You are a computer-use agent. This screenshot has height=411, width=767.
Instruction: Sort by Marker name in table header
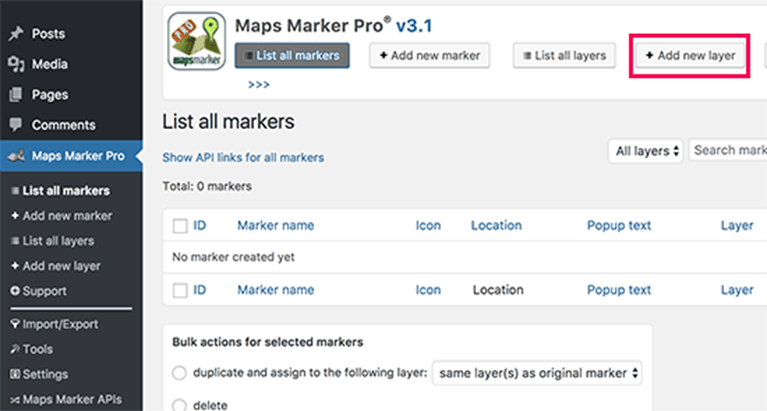click(x=276, y=226)
